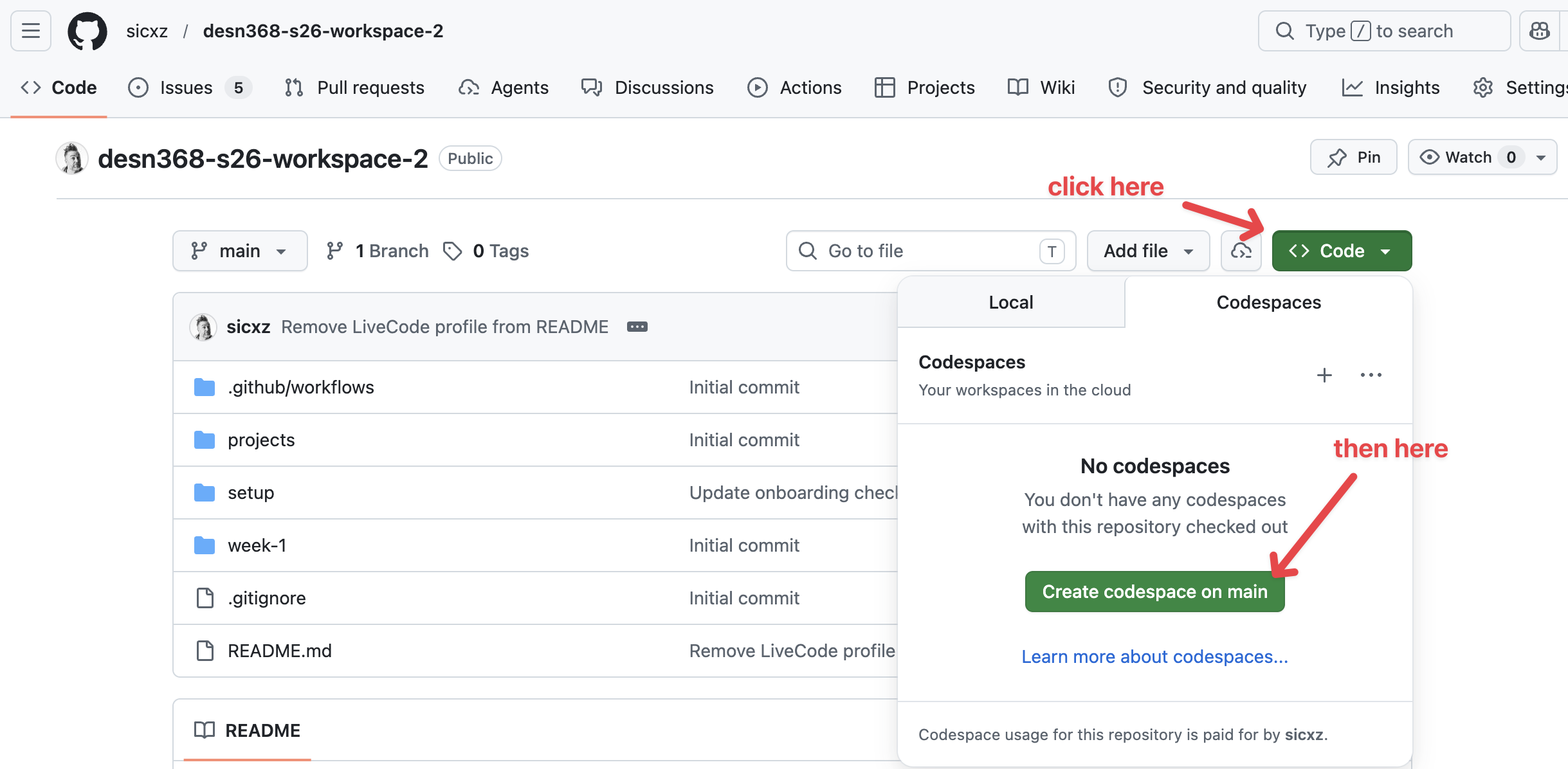Open the Code repository tab
This screenshot has height=769, width=1568.
pos(59,87)
